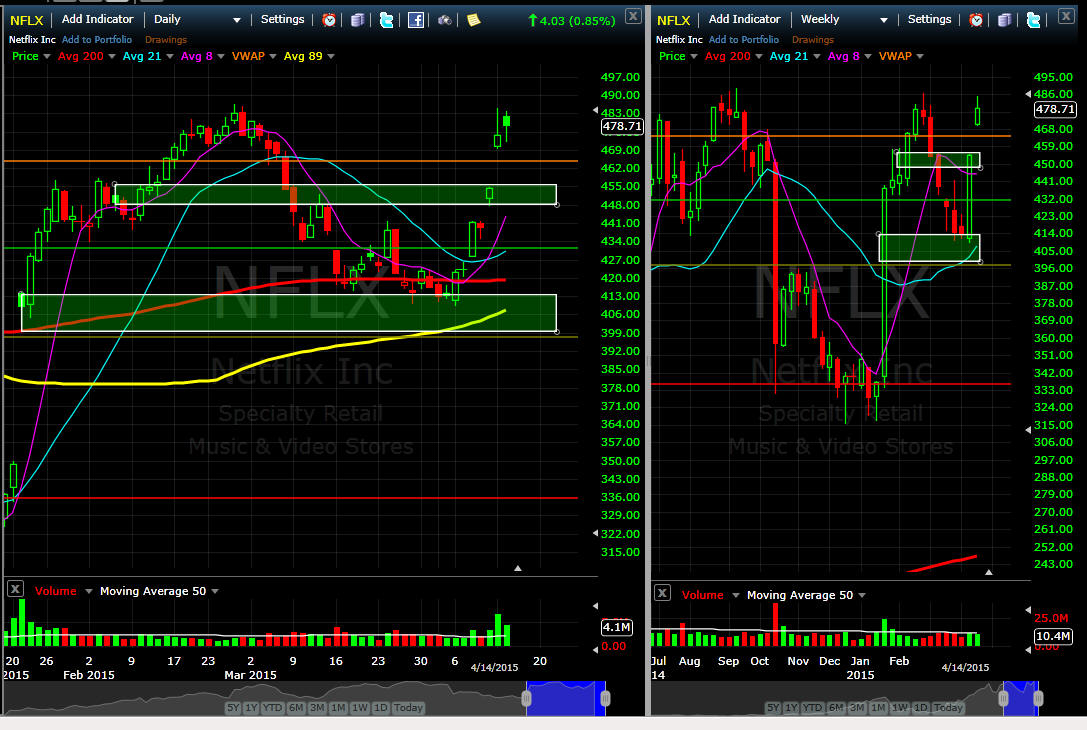The image size is (1087, 730).
Task: Close the Volume pane in Weekly chart
Action: [x=662, y=593]
